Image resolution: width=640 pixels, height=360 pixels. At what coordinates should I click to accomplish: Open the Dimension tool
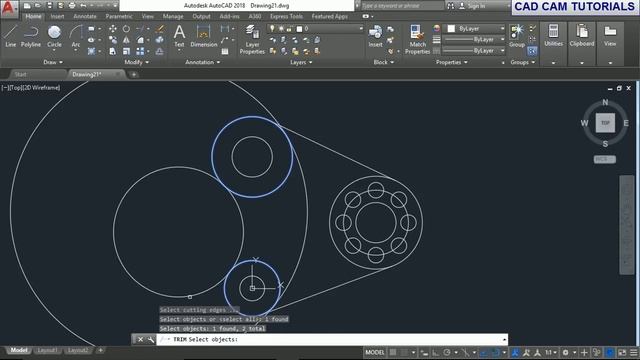click(203, 36)
